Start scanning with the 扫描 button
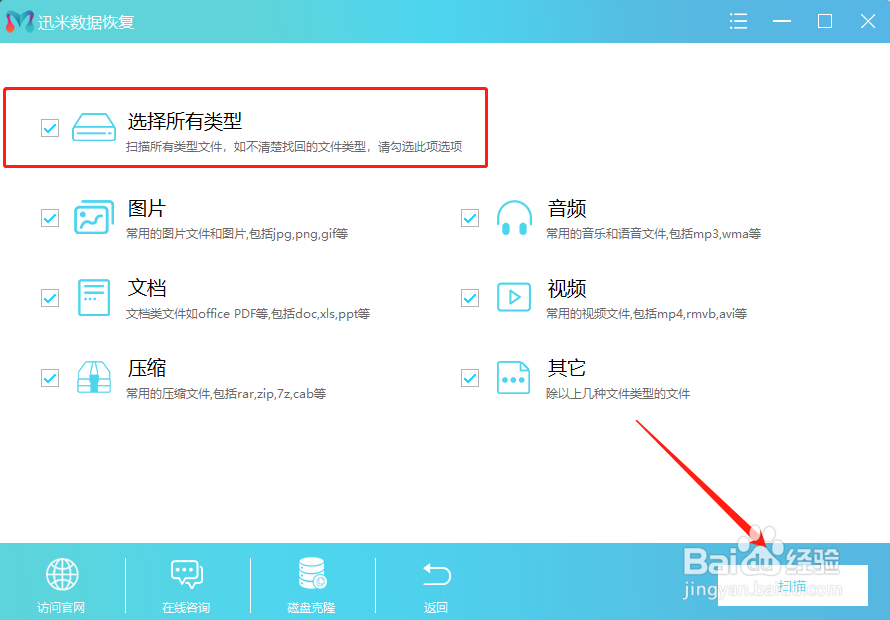The image size is (890, 620). [792, 585]
